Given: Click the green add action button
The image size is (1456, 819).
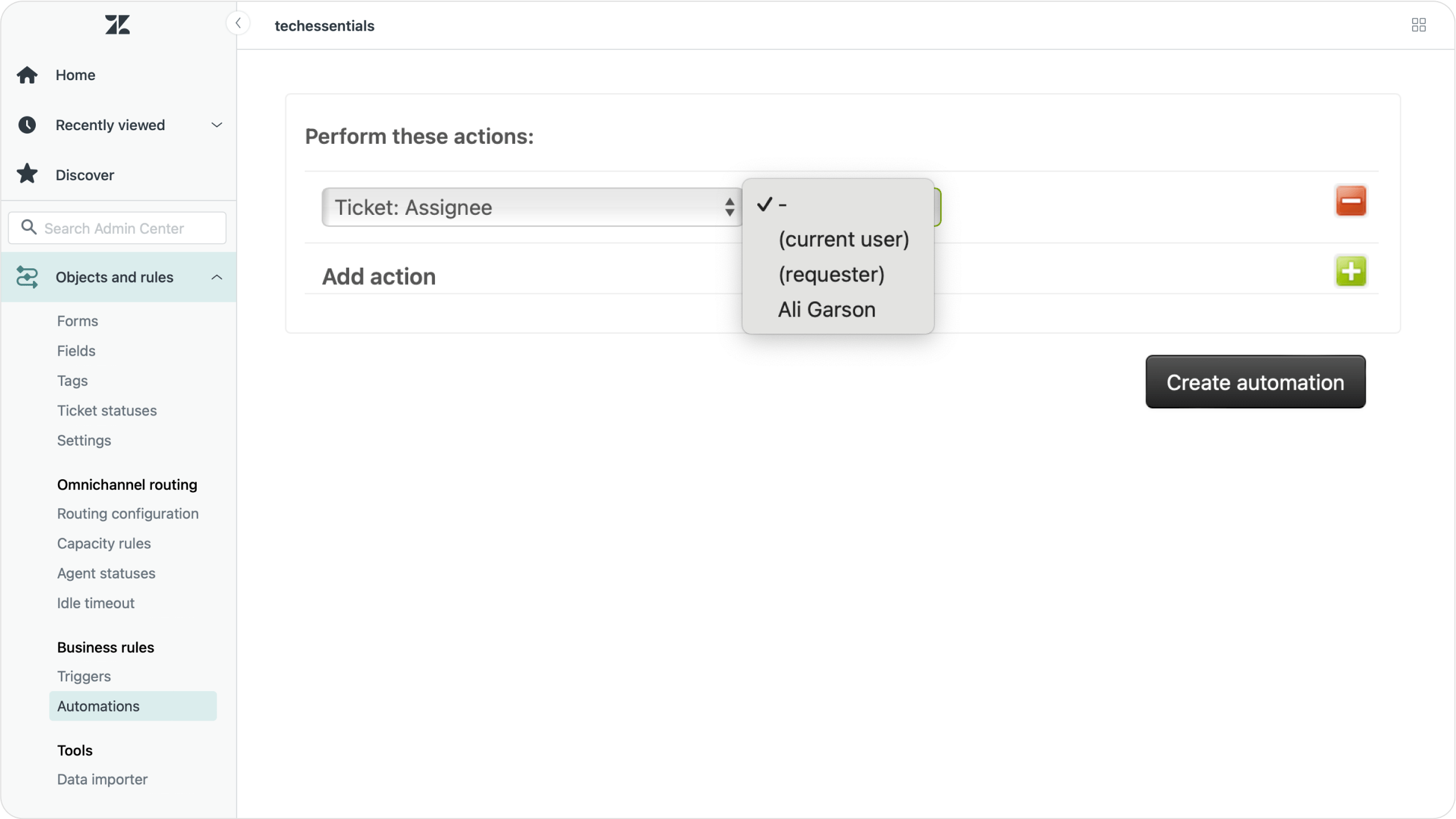Looking at the screenshot, I should [1351, 271].
